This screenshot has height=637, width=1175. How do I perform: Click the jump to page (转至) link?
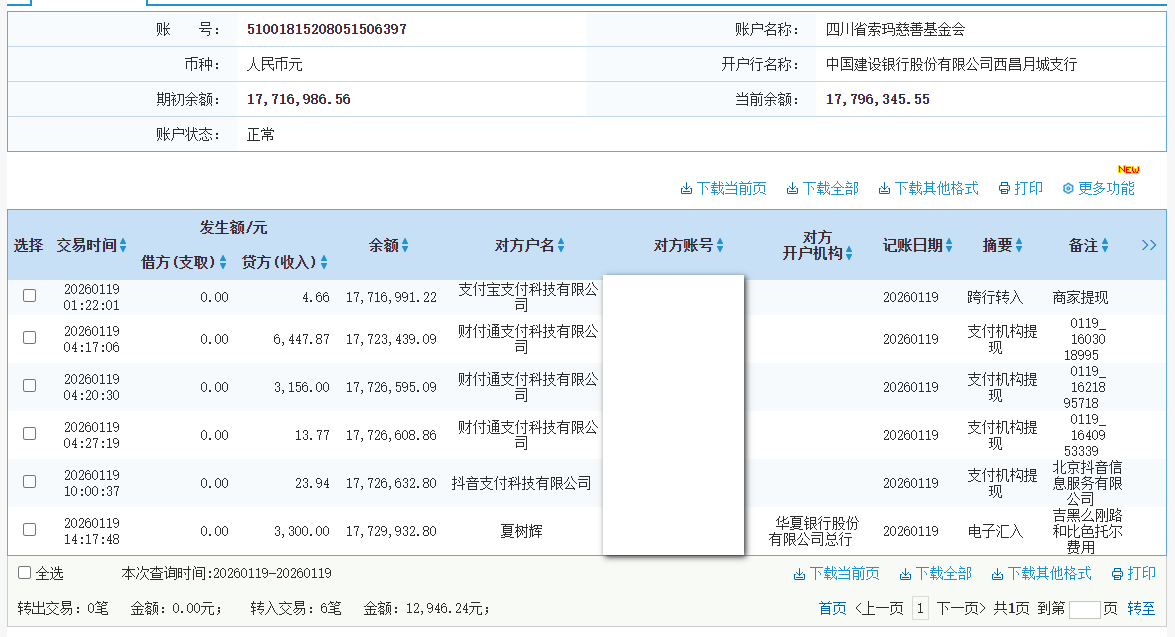point(1141,608)
